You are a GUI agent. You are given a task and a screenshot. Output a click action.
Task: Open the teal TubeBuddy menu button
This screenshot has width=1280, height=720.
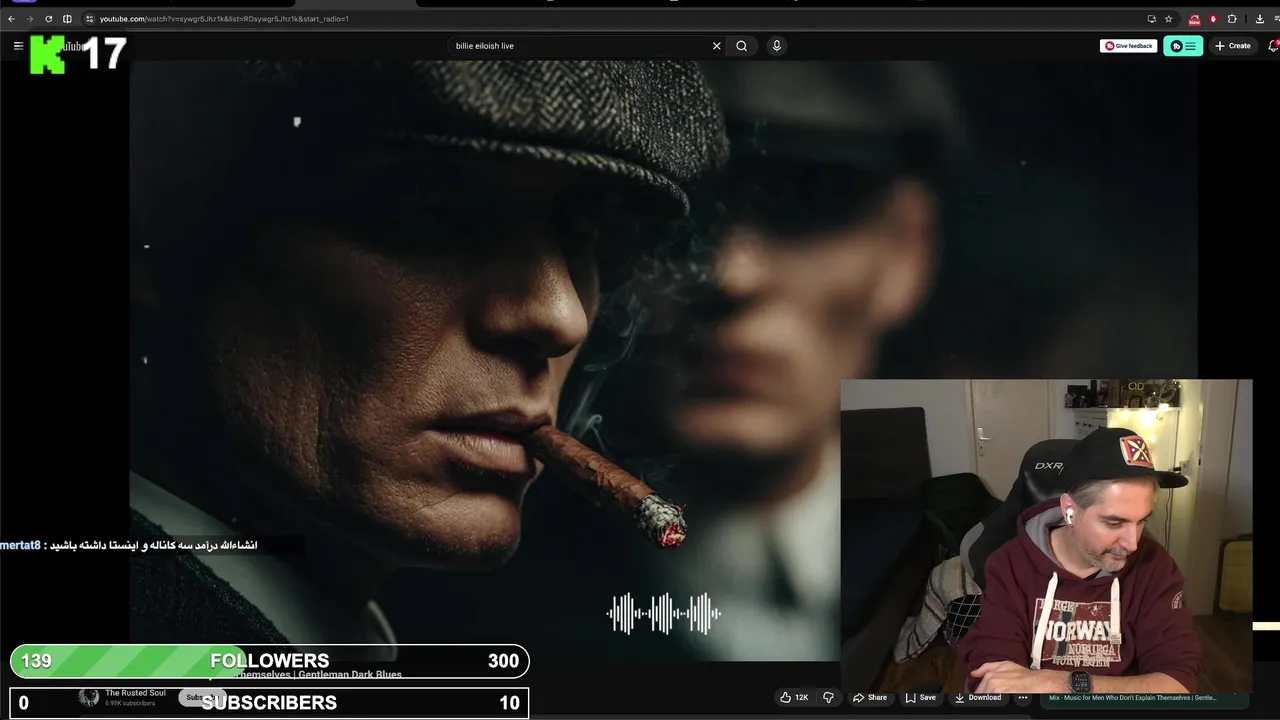click(x=1183, y=46)
